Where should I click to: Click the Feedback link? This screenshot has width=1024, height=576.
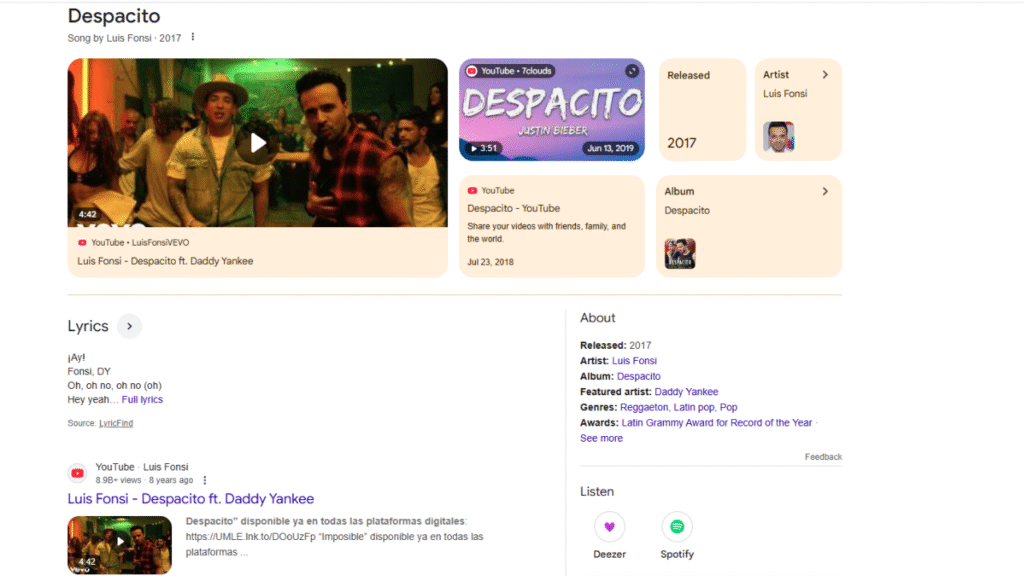823,456
